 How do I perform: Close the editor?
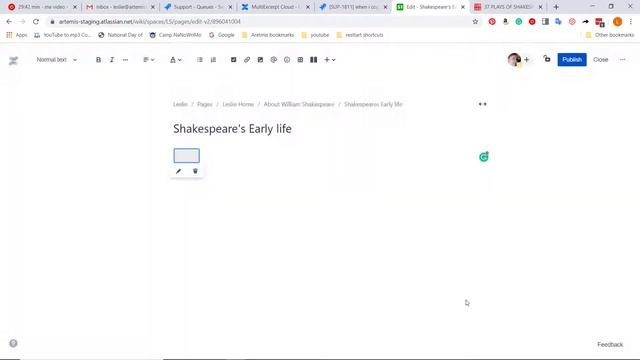[600, 60]
